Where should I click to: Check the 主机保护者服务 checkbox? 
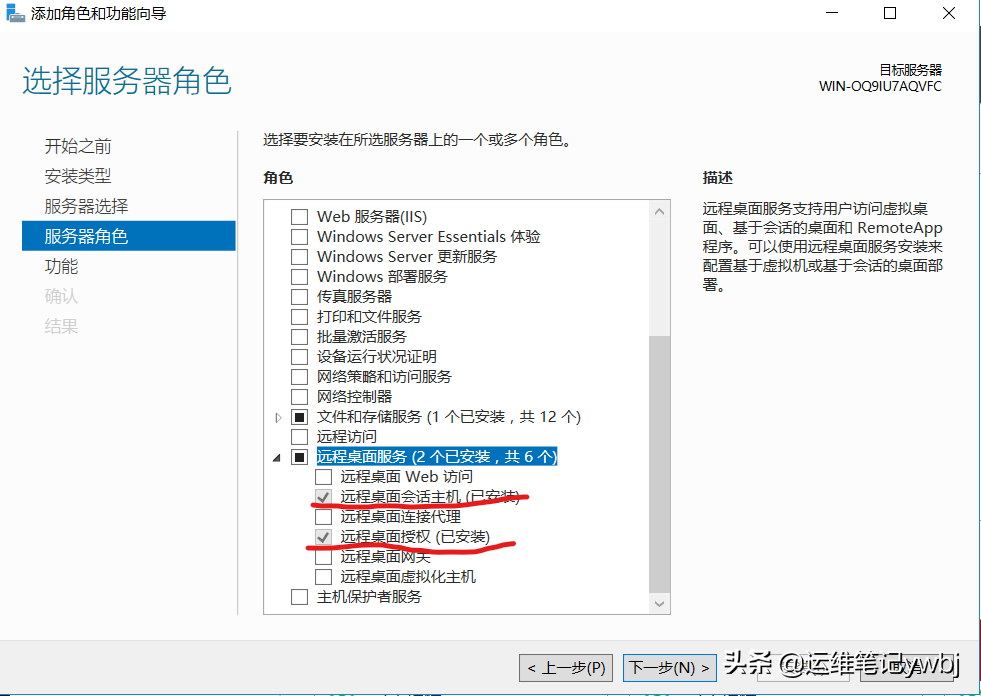coord(300,597)
